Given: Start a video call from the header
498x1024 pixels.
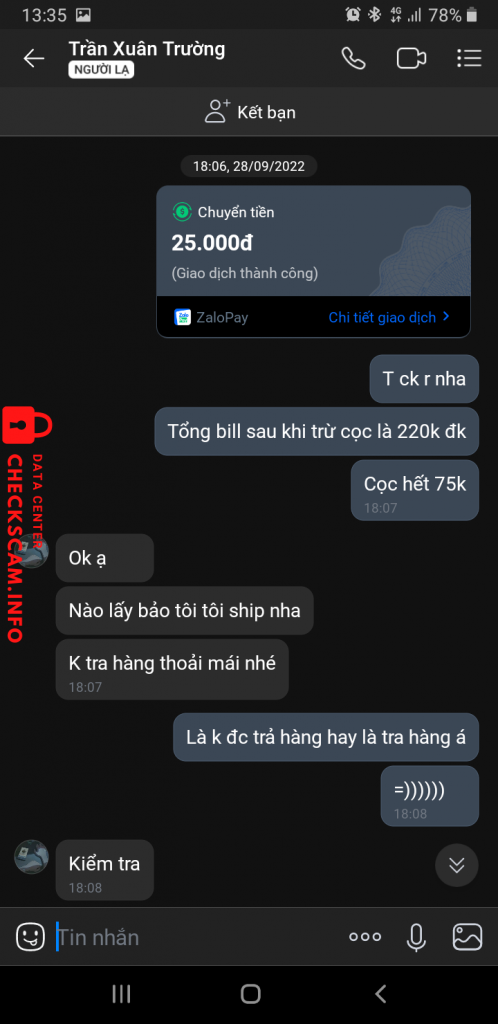Looking at the screenshot, I should [411, 58].
